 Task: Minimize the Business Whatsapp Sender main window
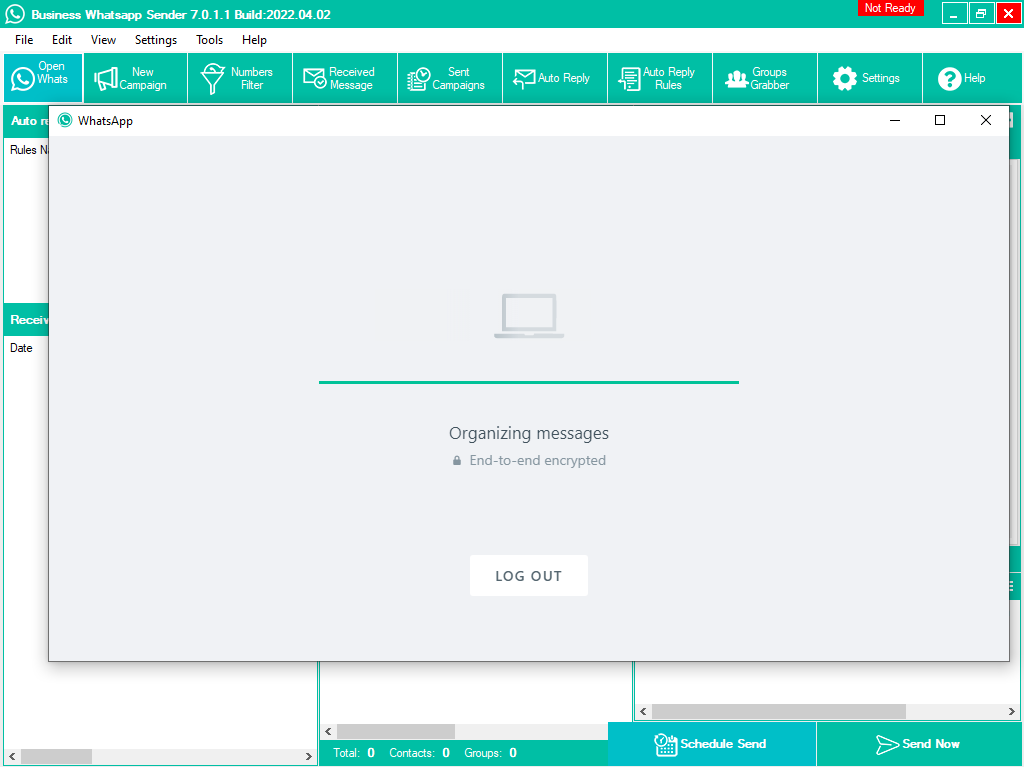point(953,14)
